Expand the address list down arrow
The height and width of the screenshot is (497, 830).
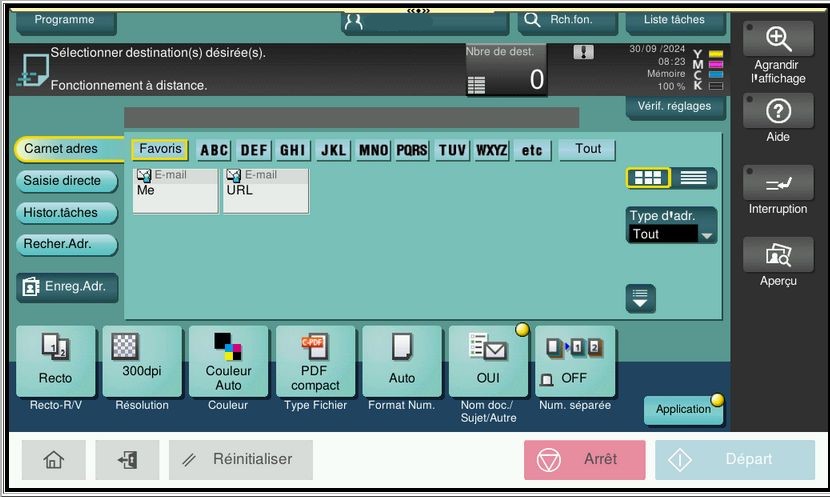[640, 299]
